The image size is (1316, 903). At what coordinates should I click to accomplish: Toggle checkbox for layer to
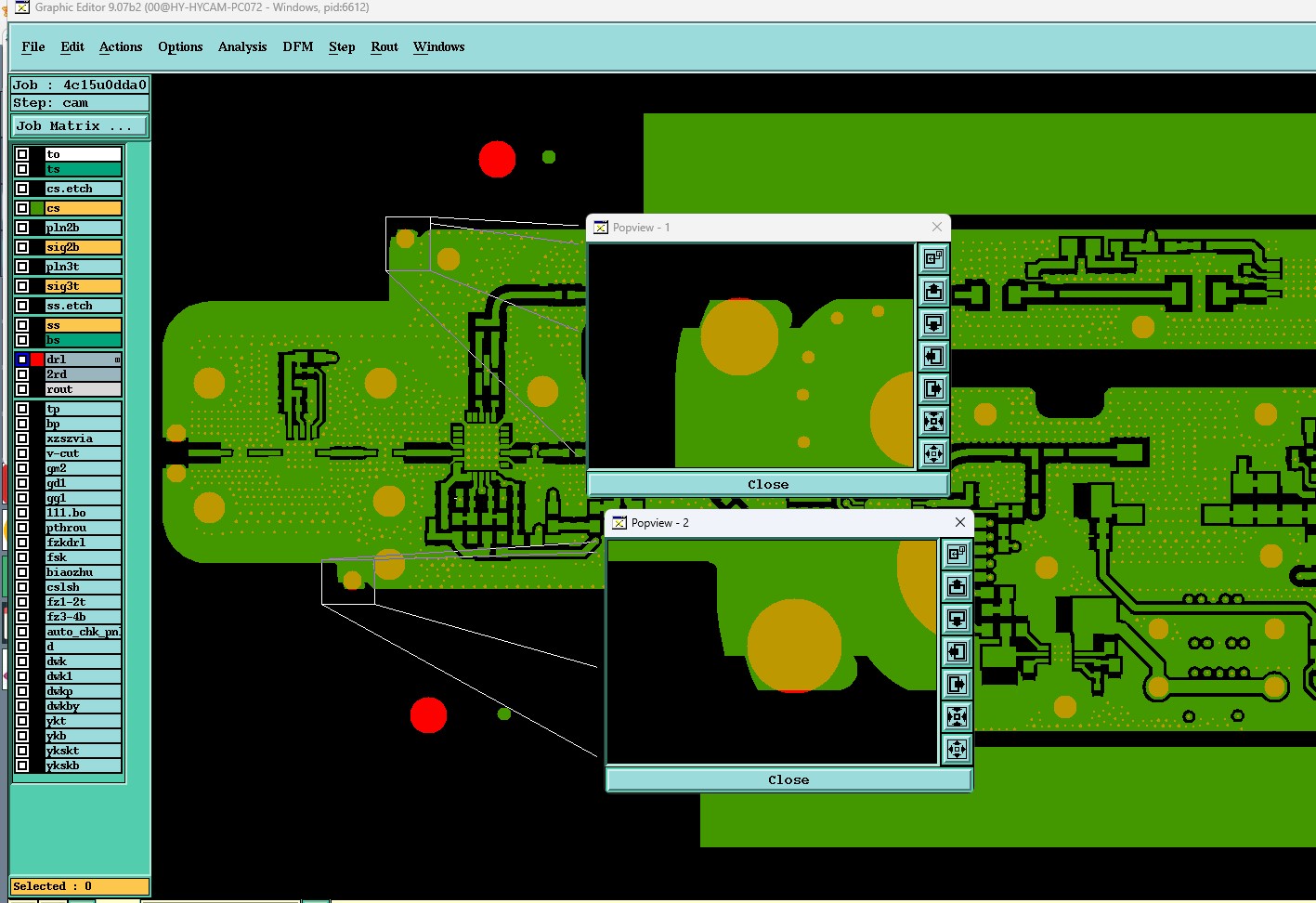tap(22, 154)
